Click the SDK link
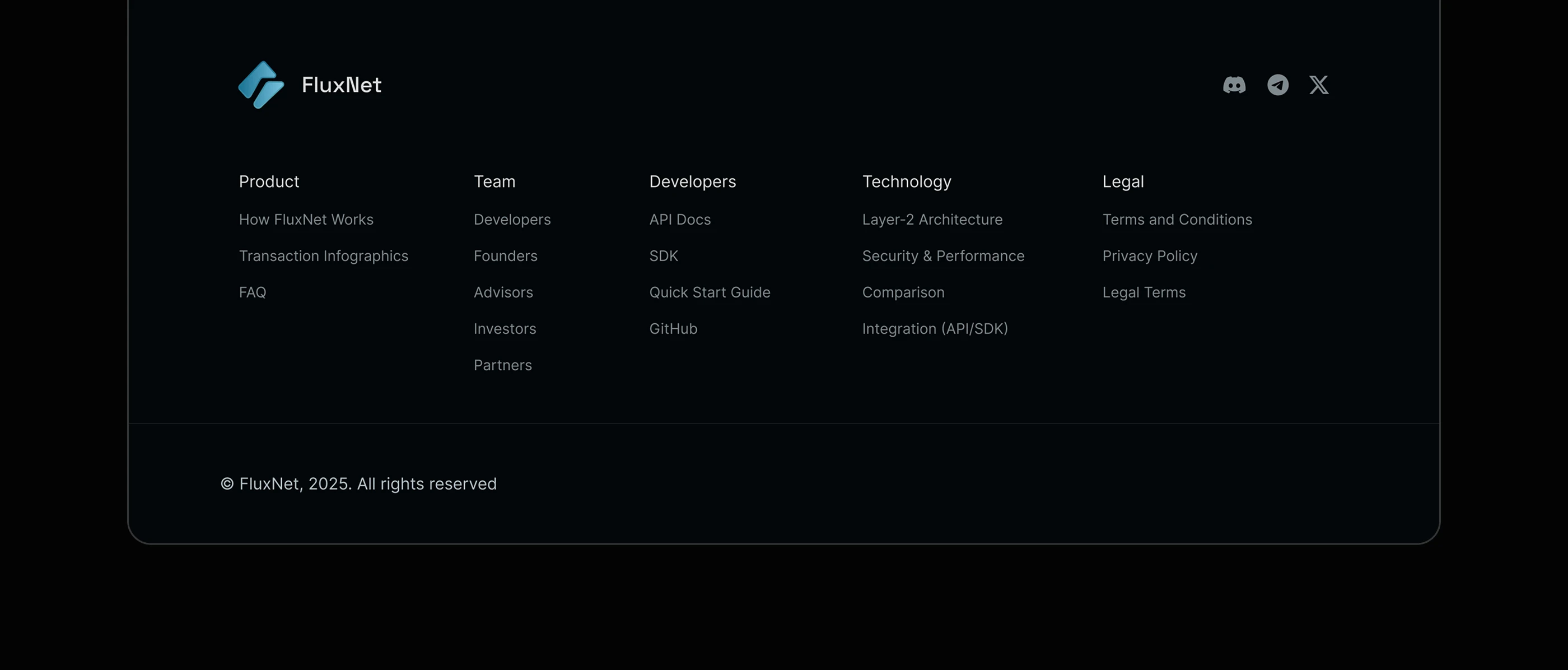Image resolution: width=1568 pixels, height=670 pixels. click(x=664, y=256)
